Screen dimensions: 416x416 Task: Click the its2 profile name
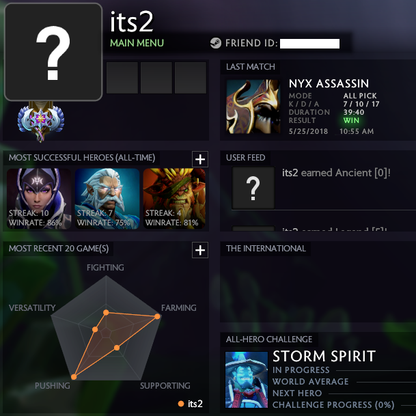coord(131,22)
